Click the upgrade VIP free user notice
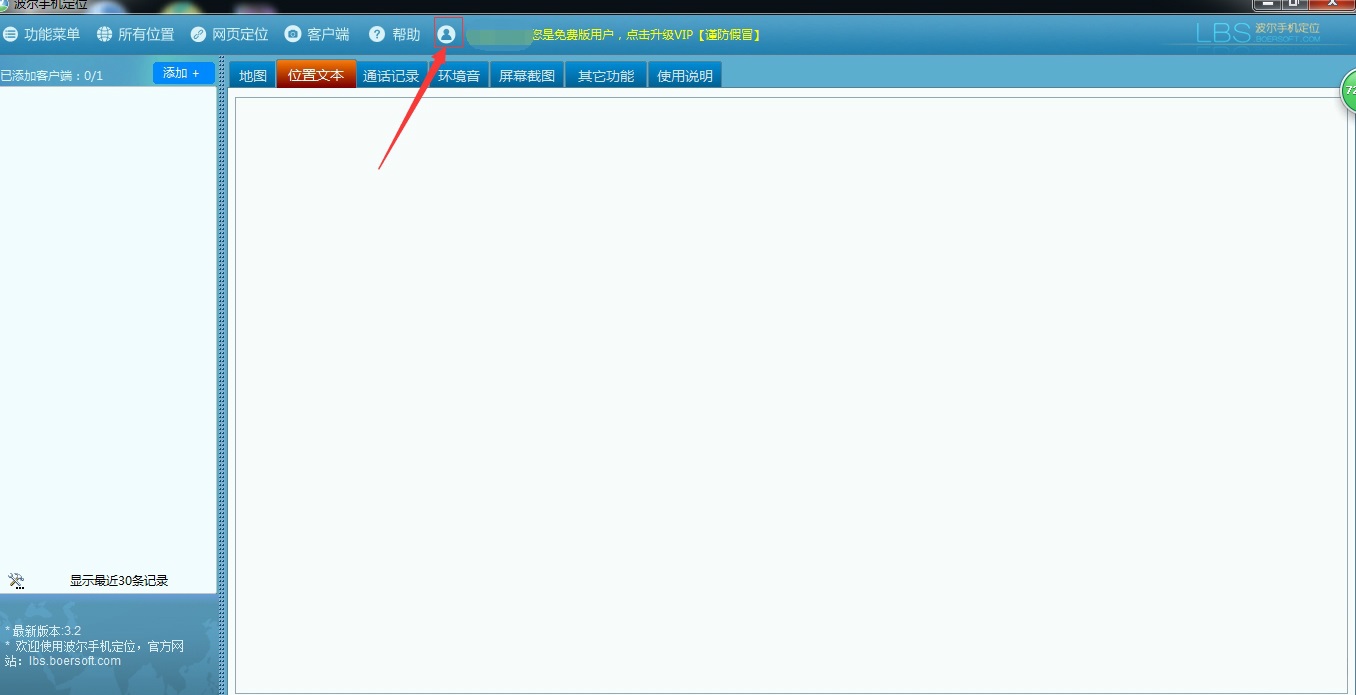The height and width of the screenshot is (695, 1356). pos(646,35)
